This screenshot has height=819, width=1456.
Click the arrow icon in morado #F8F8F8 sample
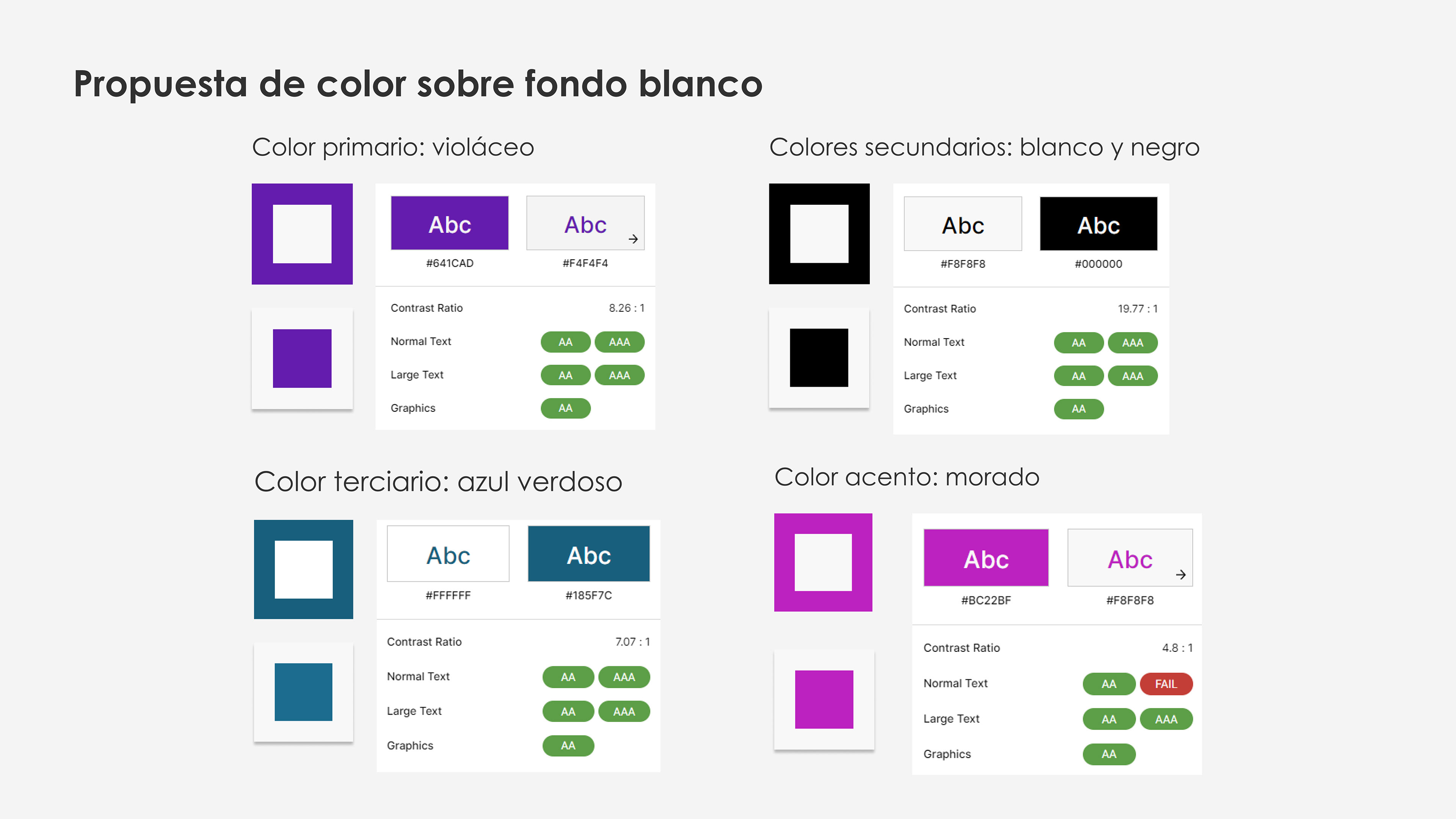[x=1181, y=575]
